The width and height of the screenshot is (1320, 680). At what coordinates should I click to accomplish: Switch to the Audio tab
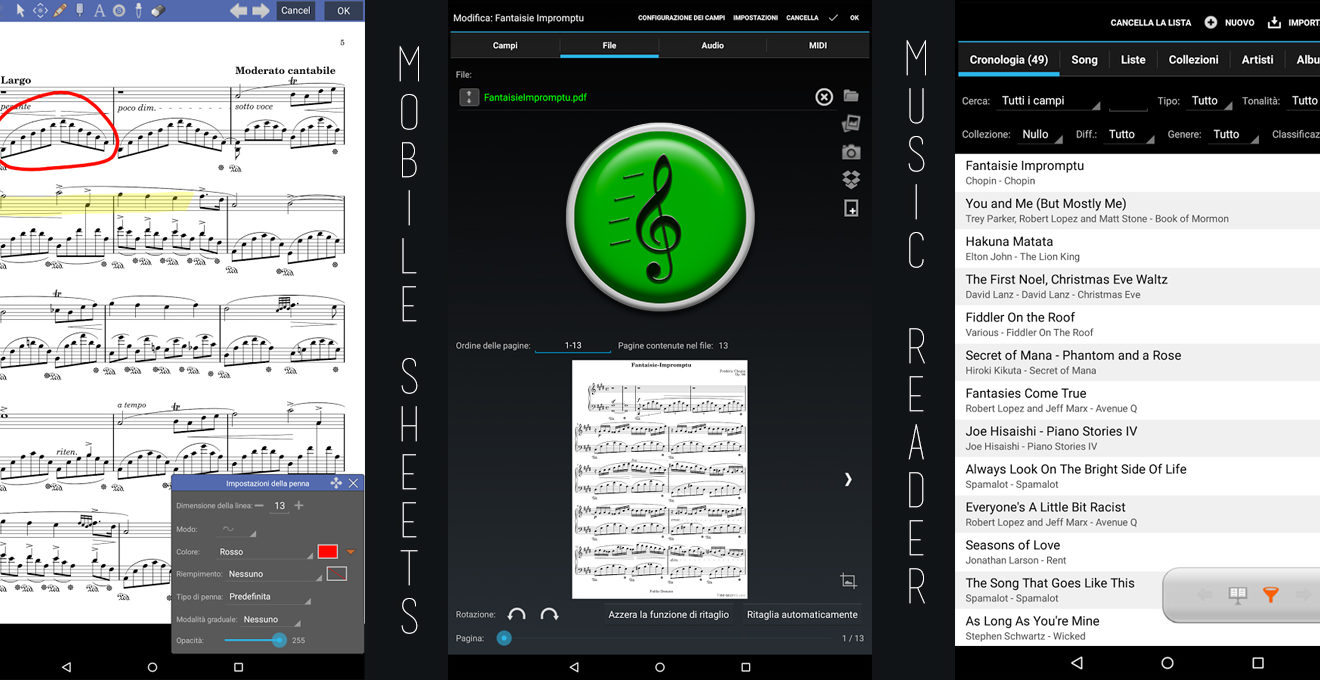(x=712, y=45)
